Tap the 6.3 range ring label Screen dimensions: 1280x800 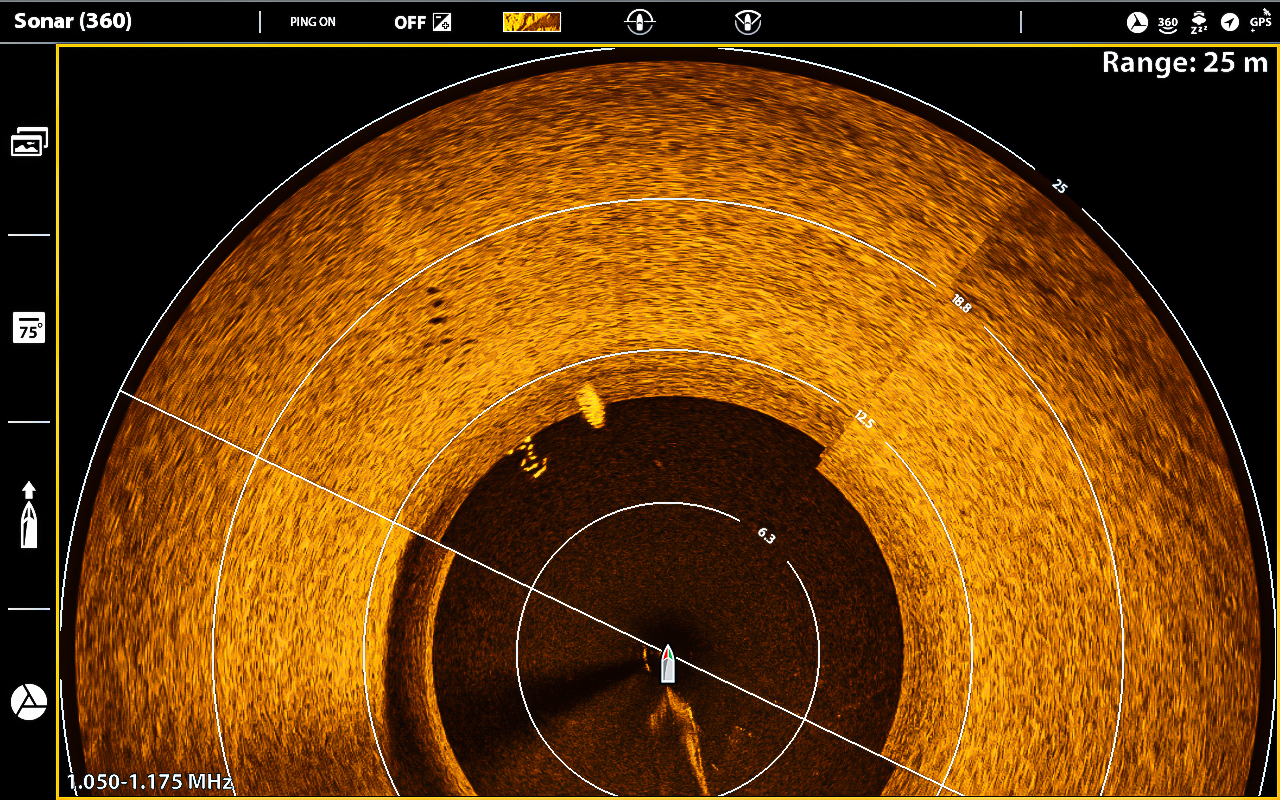(767, 536)
